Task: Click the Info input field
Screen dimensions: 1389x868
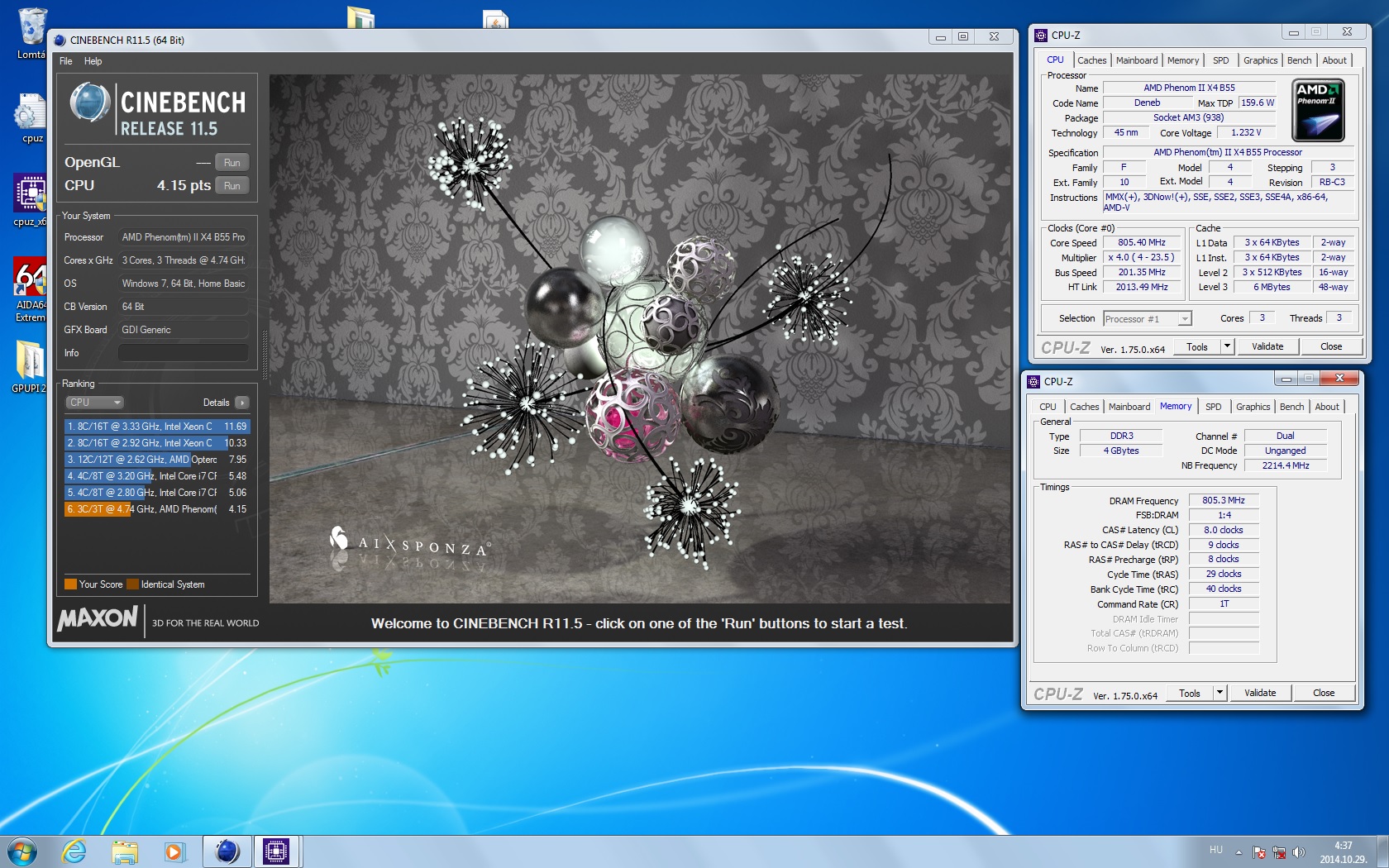Action: 183,353
